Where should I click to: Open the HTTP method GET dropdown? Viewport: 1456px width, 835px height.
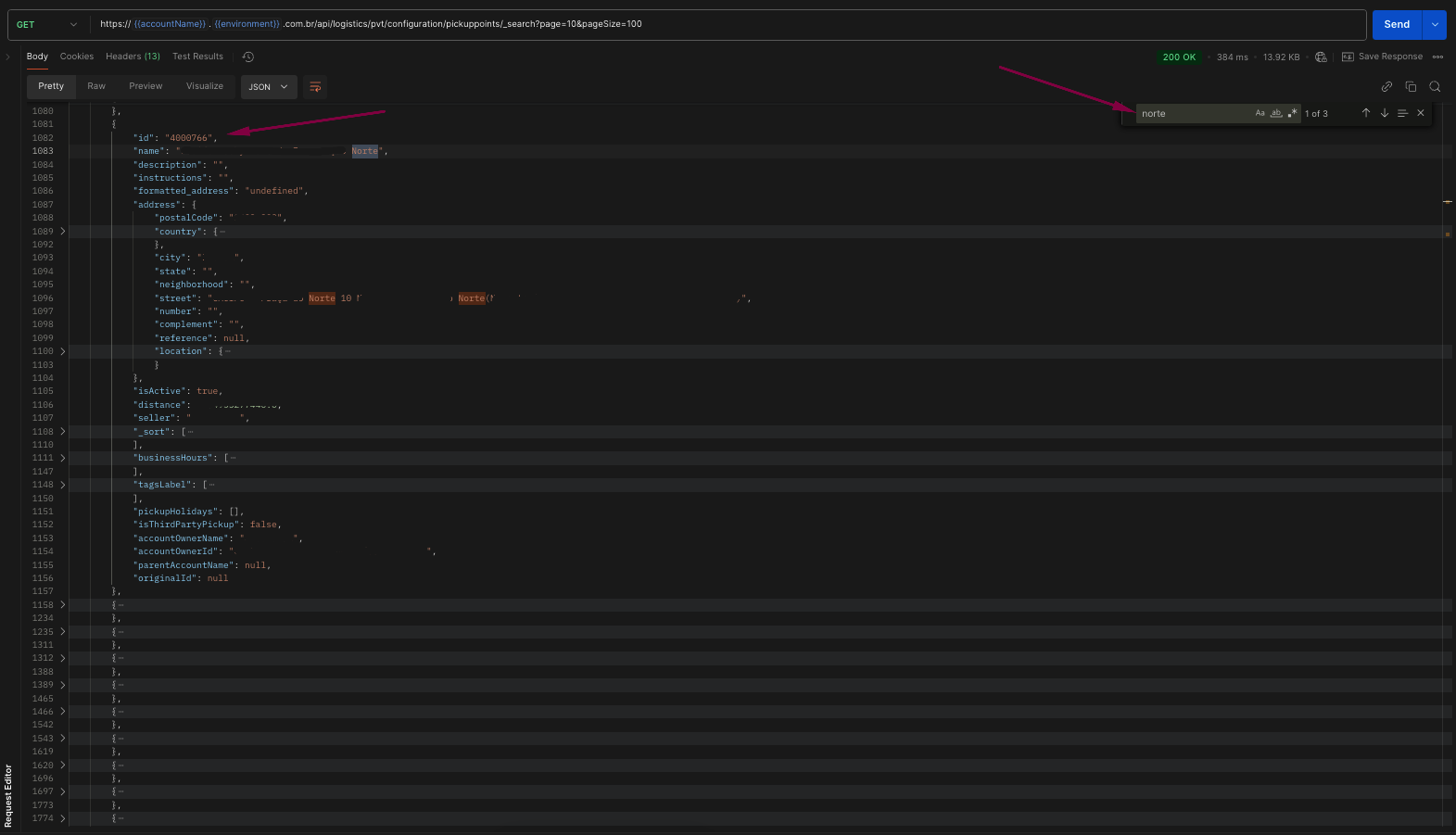point(46,25)
